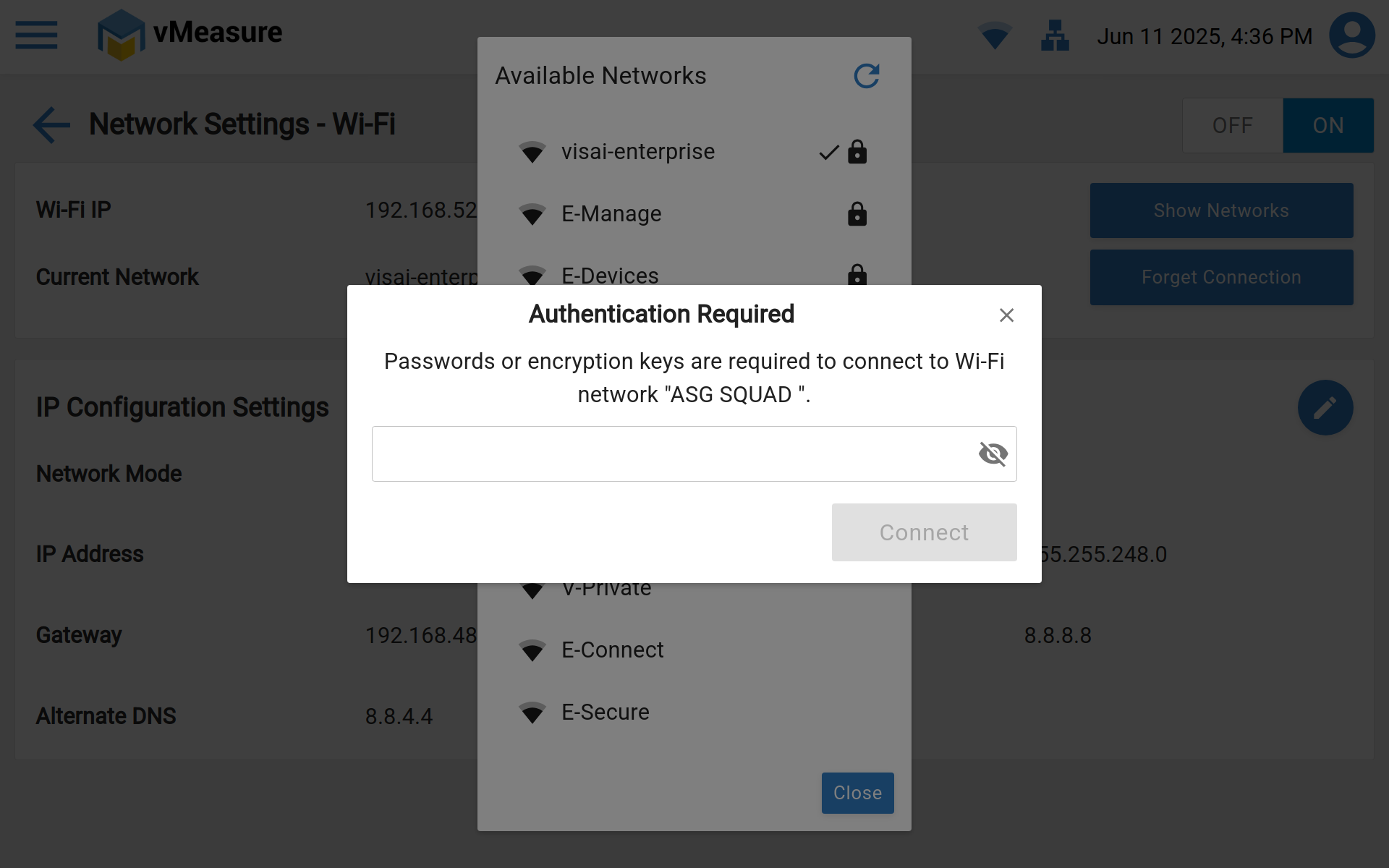Focus the Wi-Fi password input field
The height and width of the screenshot is (868, 1389).
pyautogui.click(x=673, y=454)
